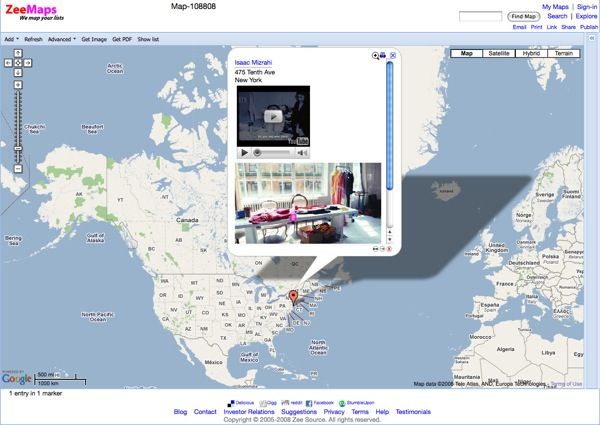This screenshot has height=425, width=600.
Task: Play the YouTube video via center overlay
Action: pyautogui.click(x=273, y=117)
